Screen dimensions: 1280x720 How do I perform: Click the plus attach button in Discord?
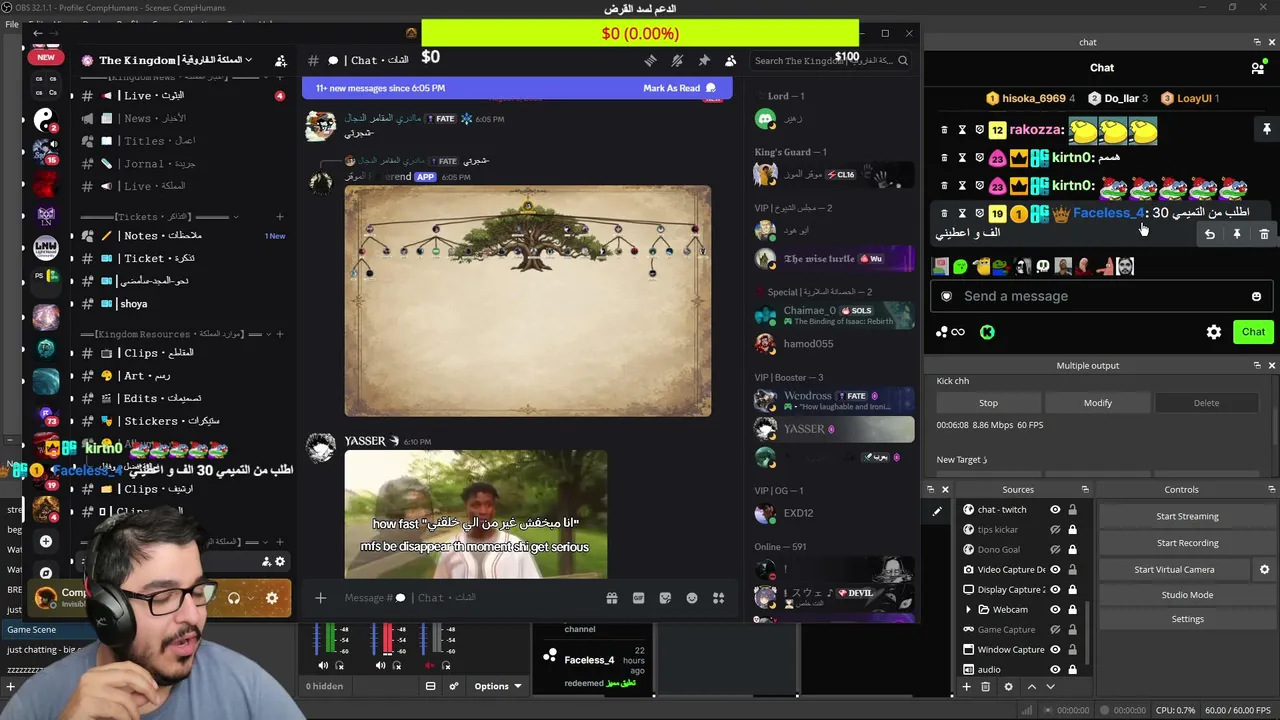(x=320, y=598)
